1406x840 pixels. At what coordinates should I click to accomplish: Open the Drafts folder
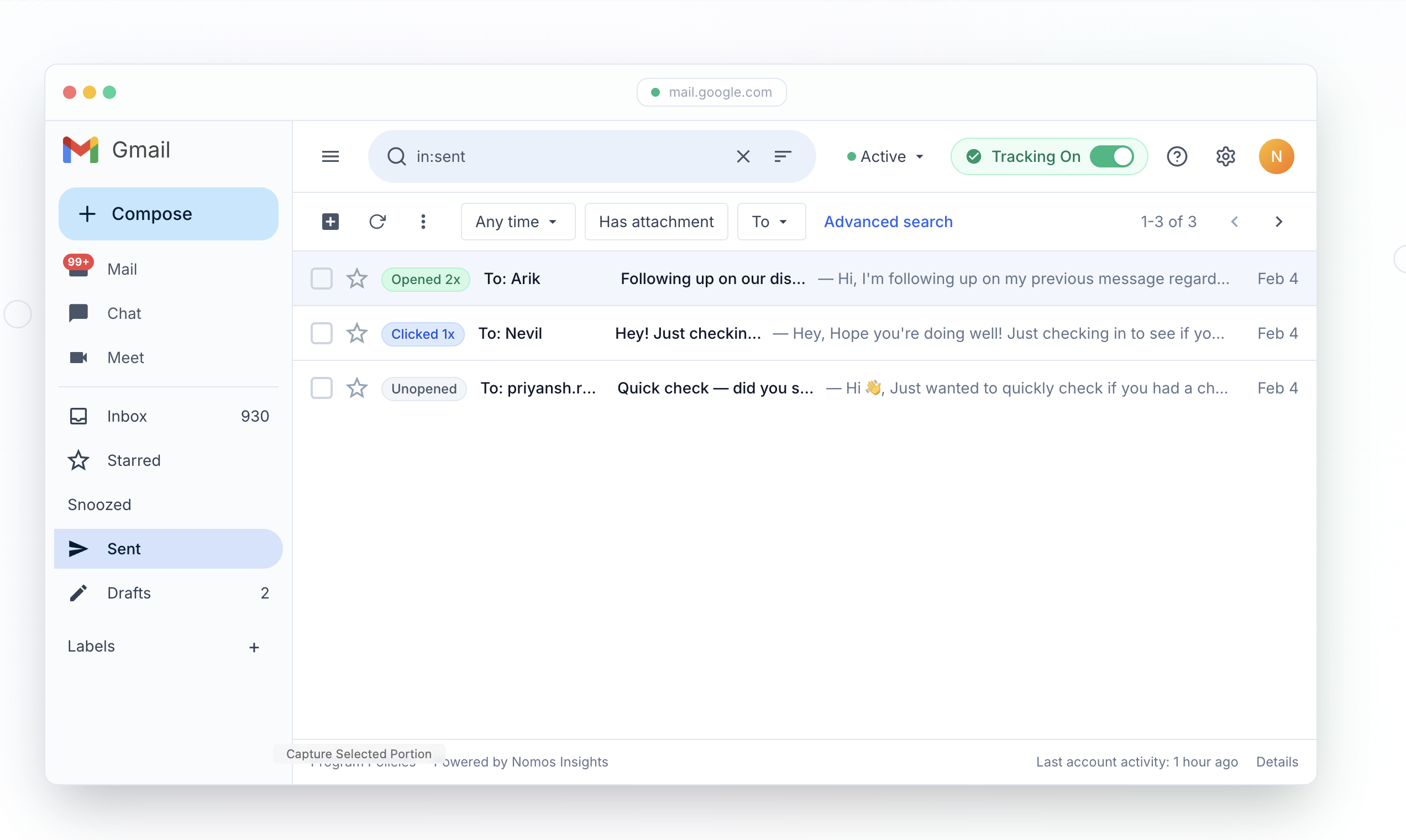pyautogui.click(x=129, y=592)
